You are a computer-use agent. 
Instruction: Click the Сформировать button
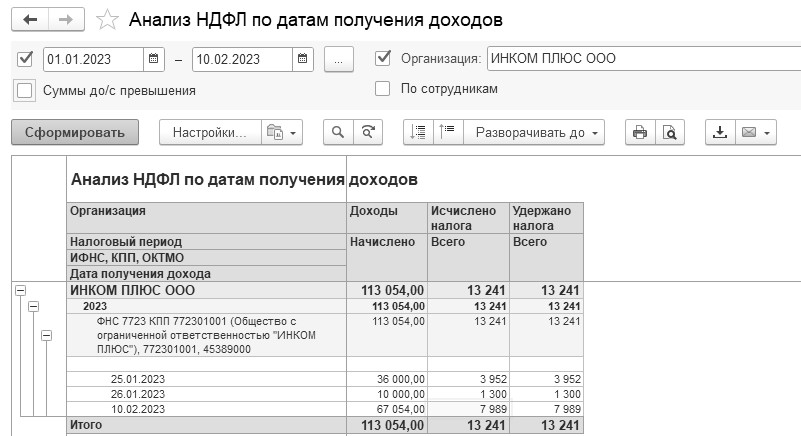(75, 132)
